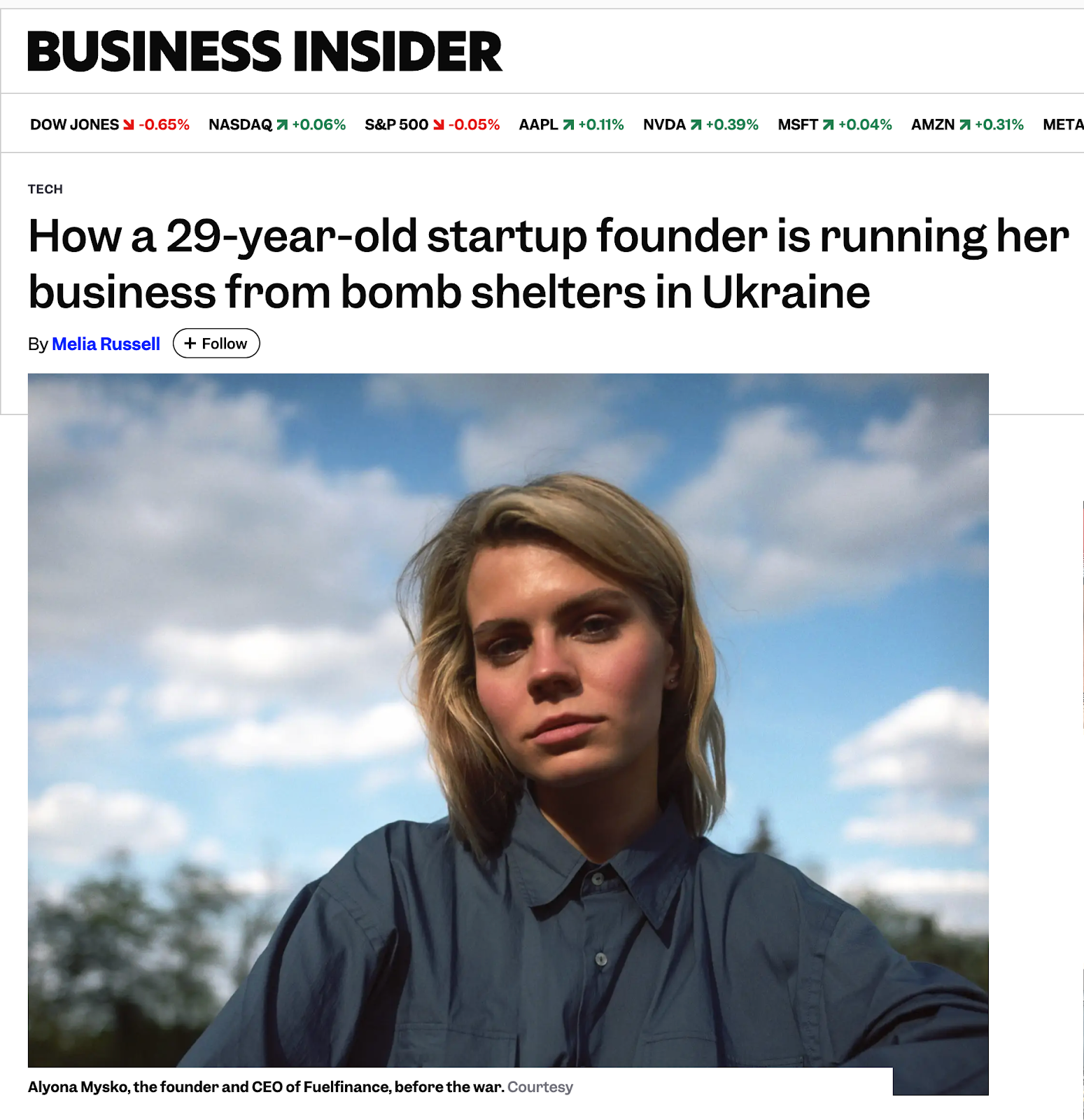Screen dimensions: 1084x1120
Task: Click the MSFT green up arrow
Action: pos(828,125)
